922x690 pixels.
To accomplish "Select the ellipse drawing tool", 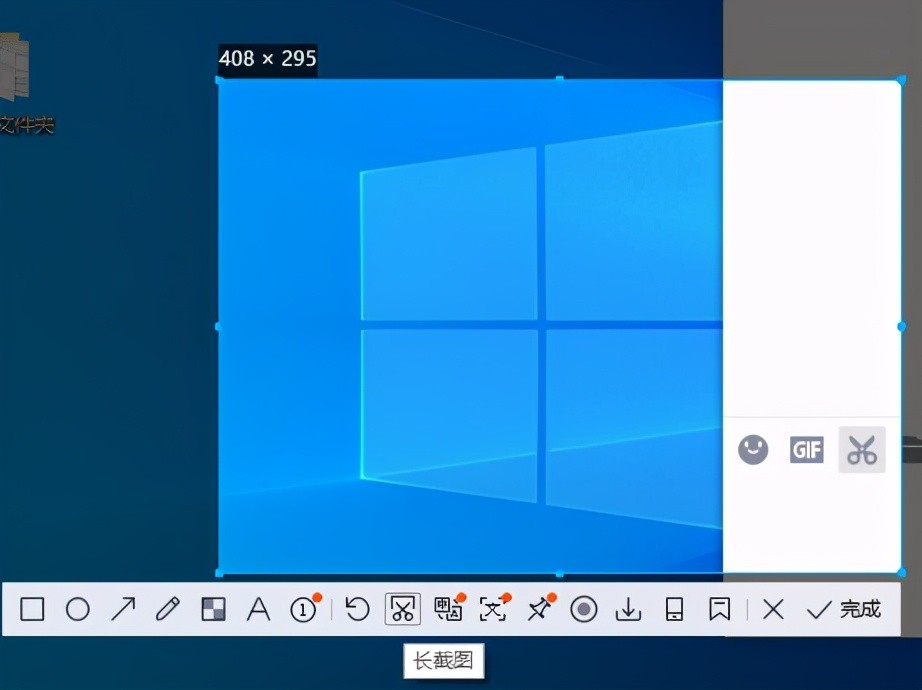I will coord(78,609).
